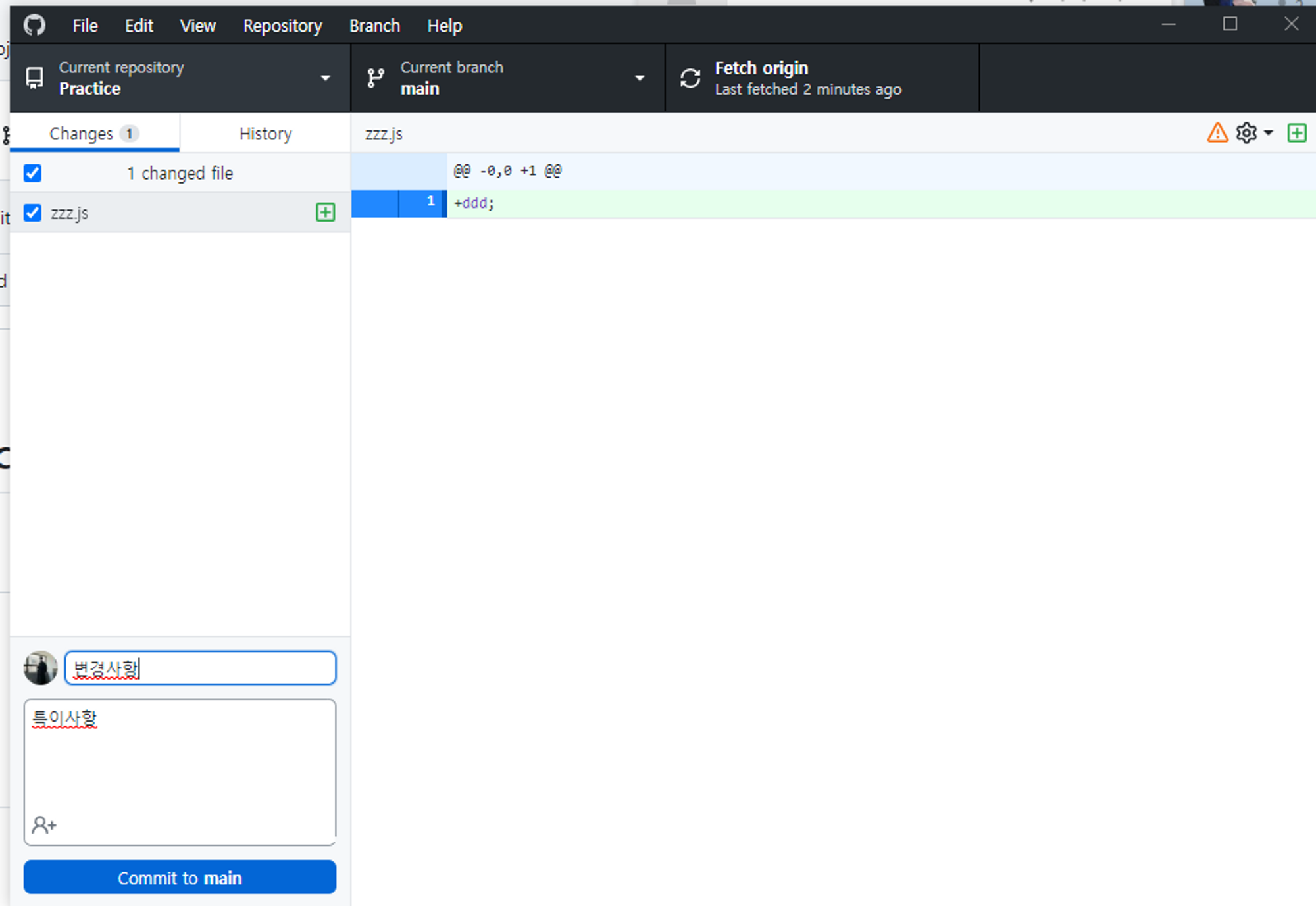
Task: Open the View menu
Action: [x=197, y=26]
